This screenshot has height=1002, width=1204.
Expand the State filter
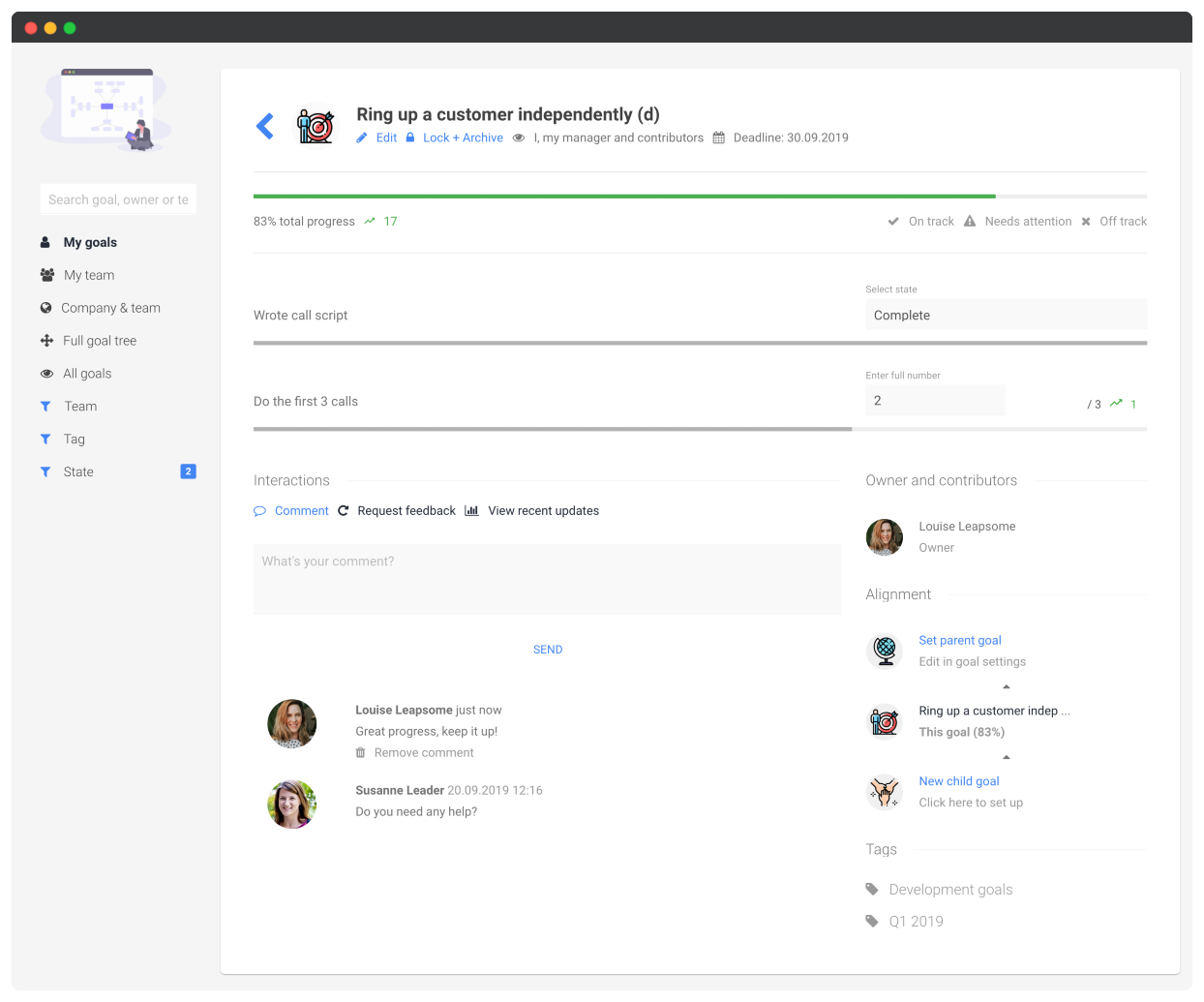[x=78, y=472]
